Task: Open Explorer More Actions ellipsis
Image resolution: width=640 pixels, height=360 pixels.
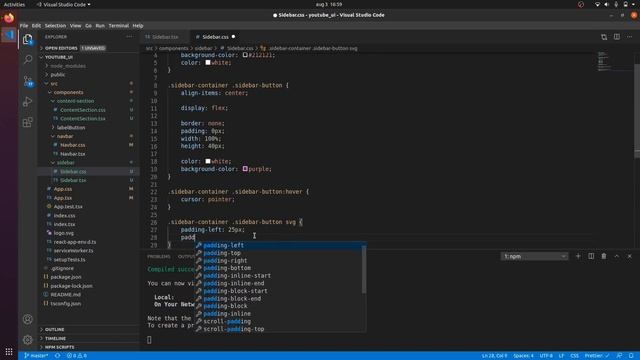Action: click(129, 37)
